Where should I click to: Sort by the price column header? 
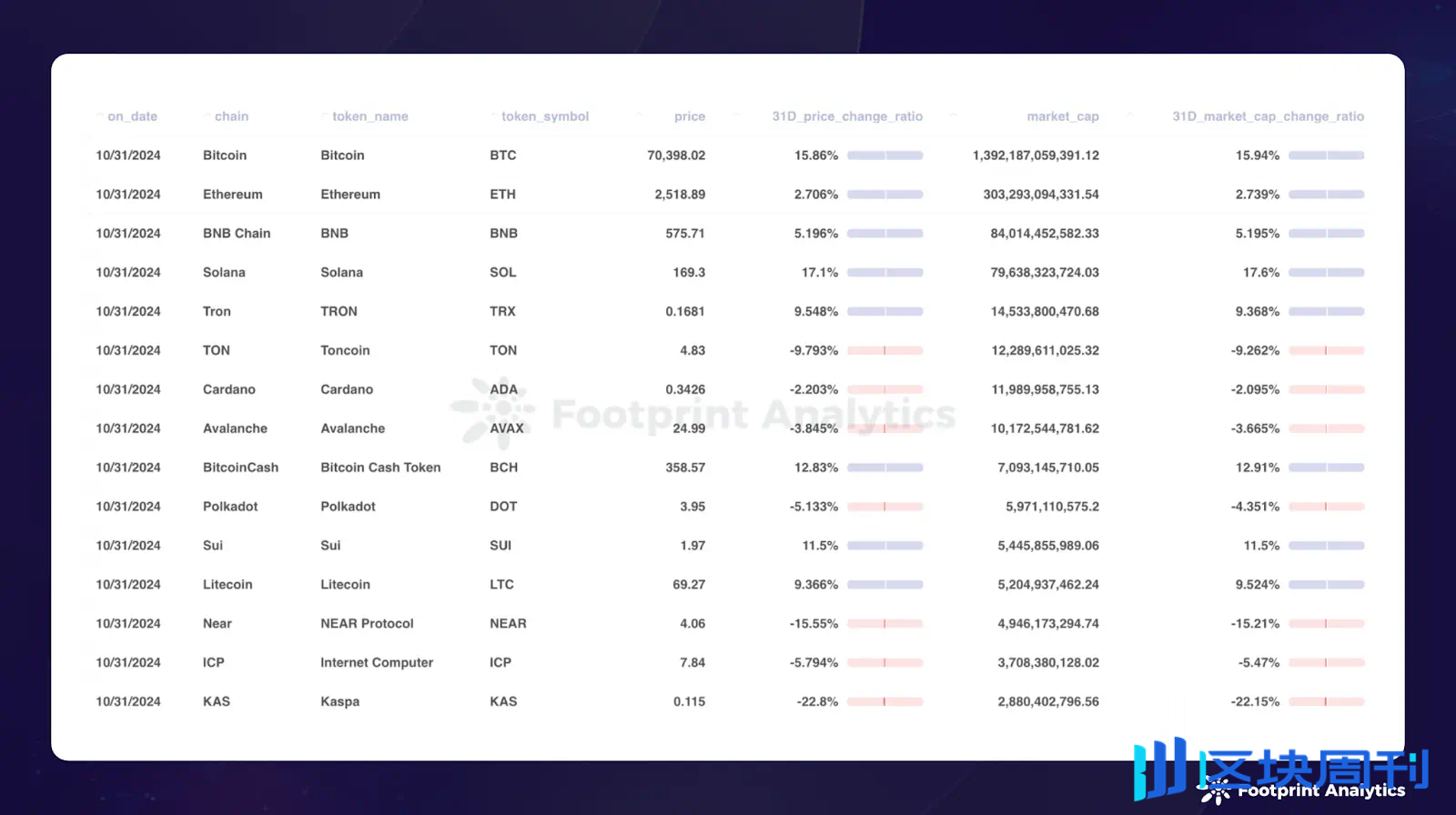click(689, 116)
